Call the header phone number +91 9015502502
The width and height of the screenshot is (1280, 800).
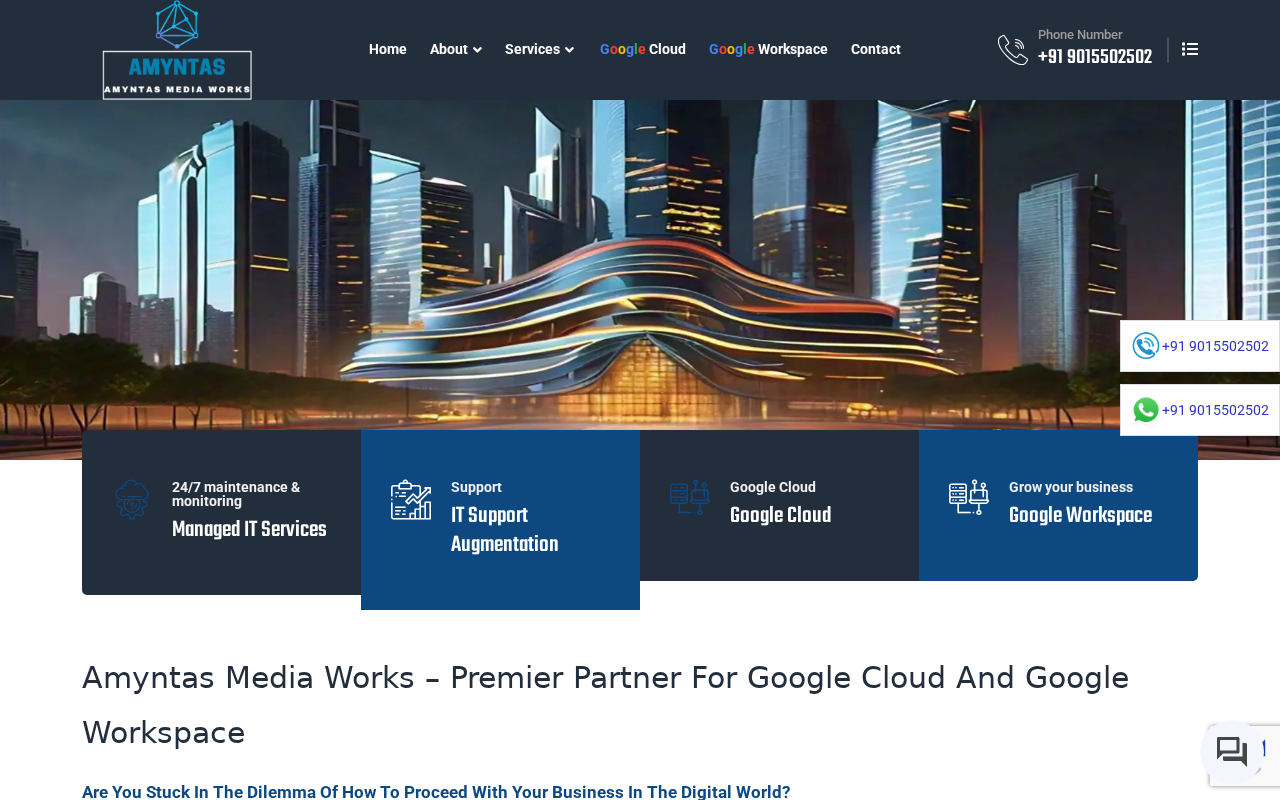pyautogui.click(x=1095, y=58)
